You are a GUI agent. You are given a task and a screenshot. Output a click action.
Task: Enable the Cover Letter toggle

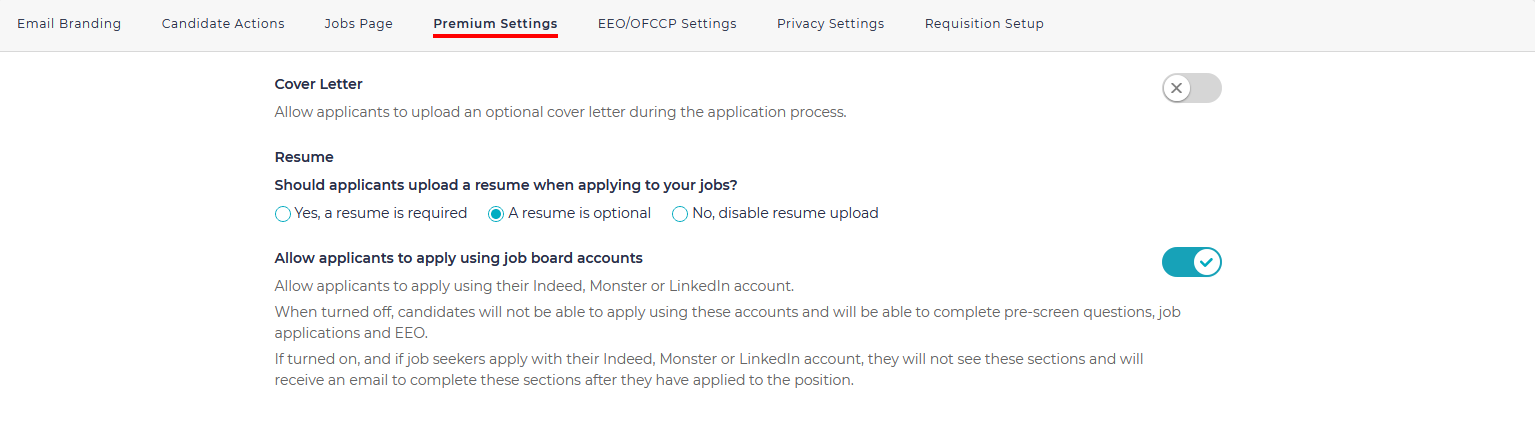1191,88
